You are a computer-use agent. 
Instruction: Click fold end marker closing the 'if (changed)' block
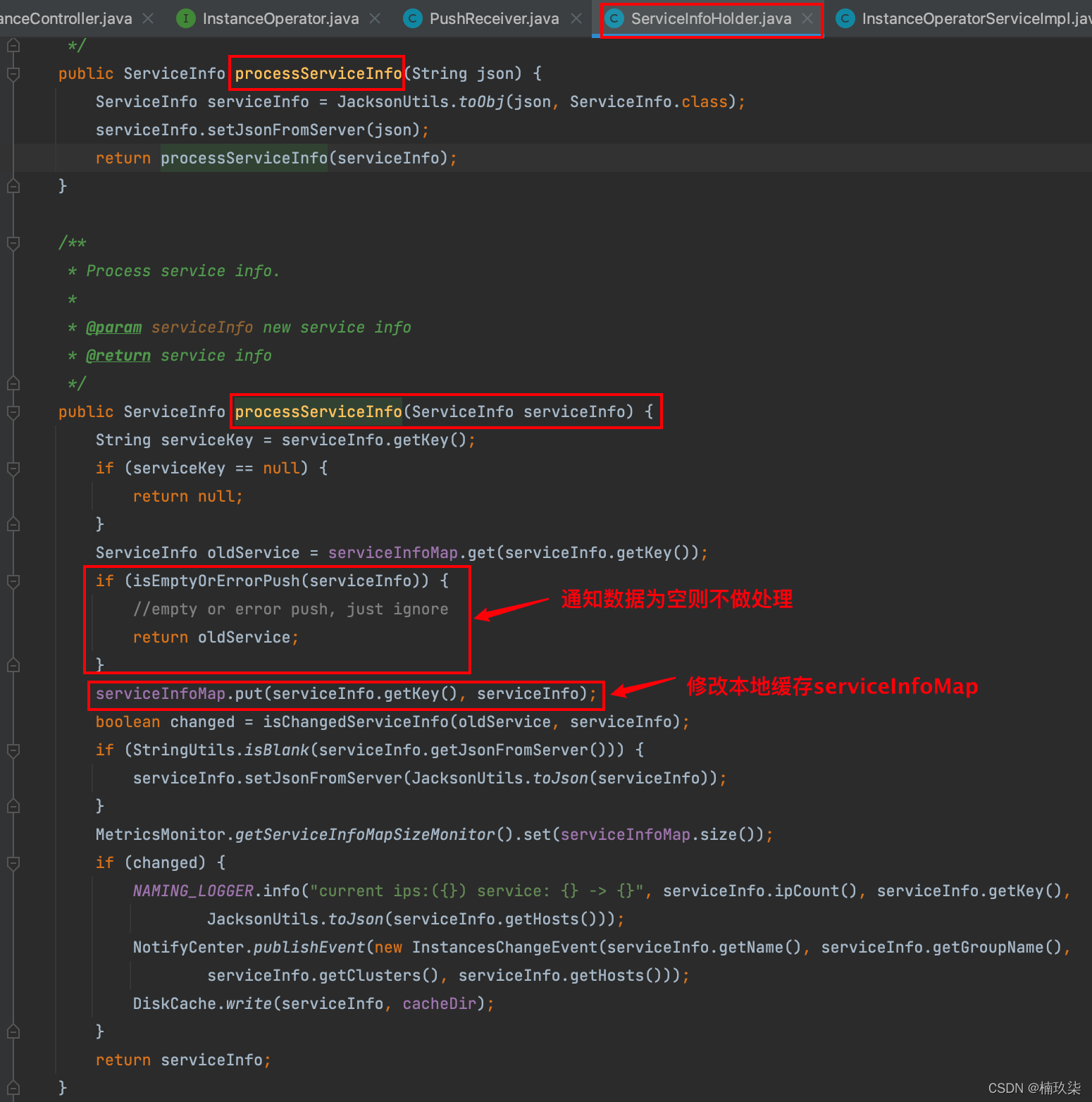[x=13, y=1032]
